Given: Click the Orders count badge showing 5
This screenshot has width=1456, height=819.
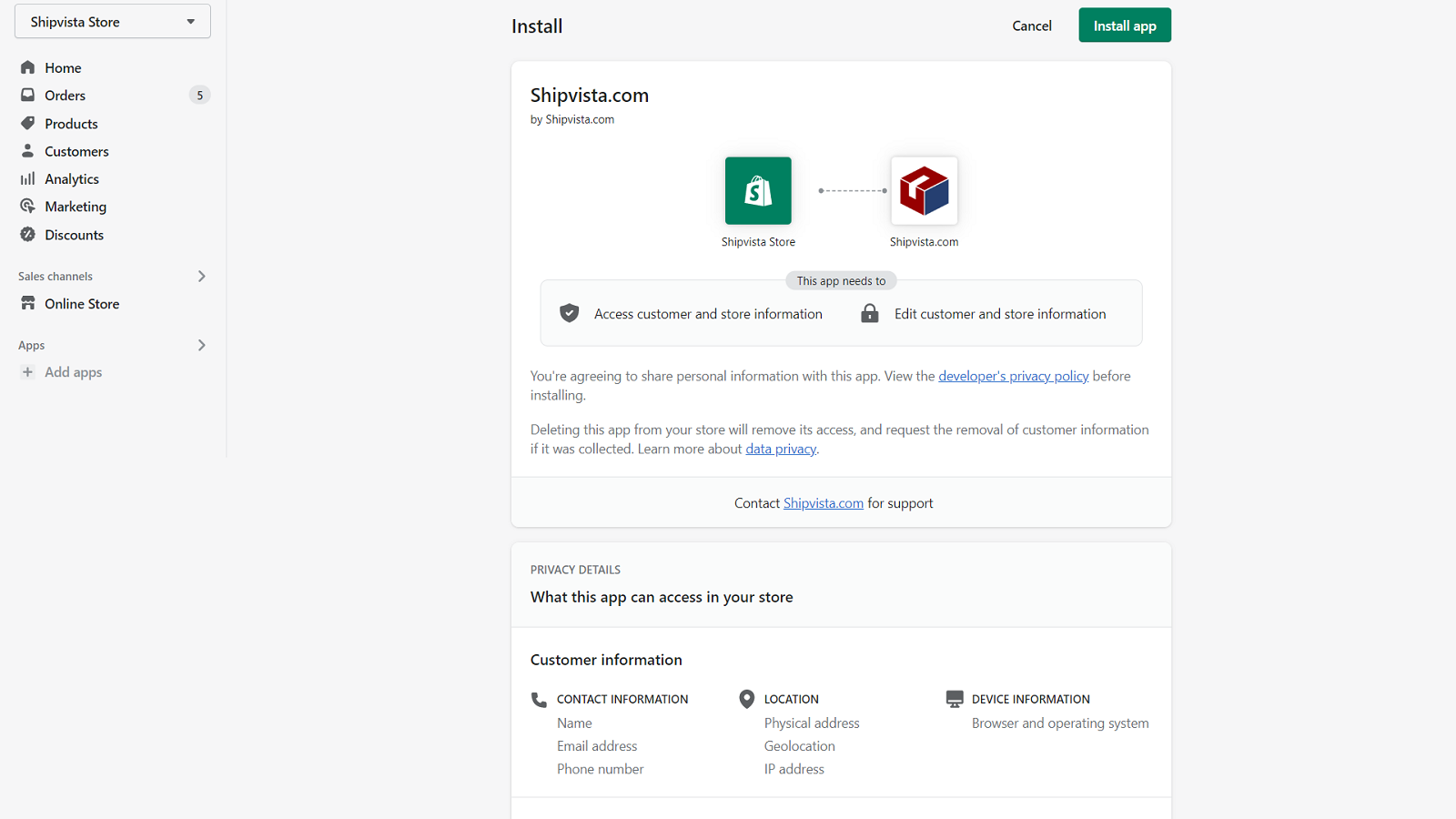Looking at the screenshot, I should [200, 95].
